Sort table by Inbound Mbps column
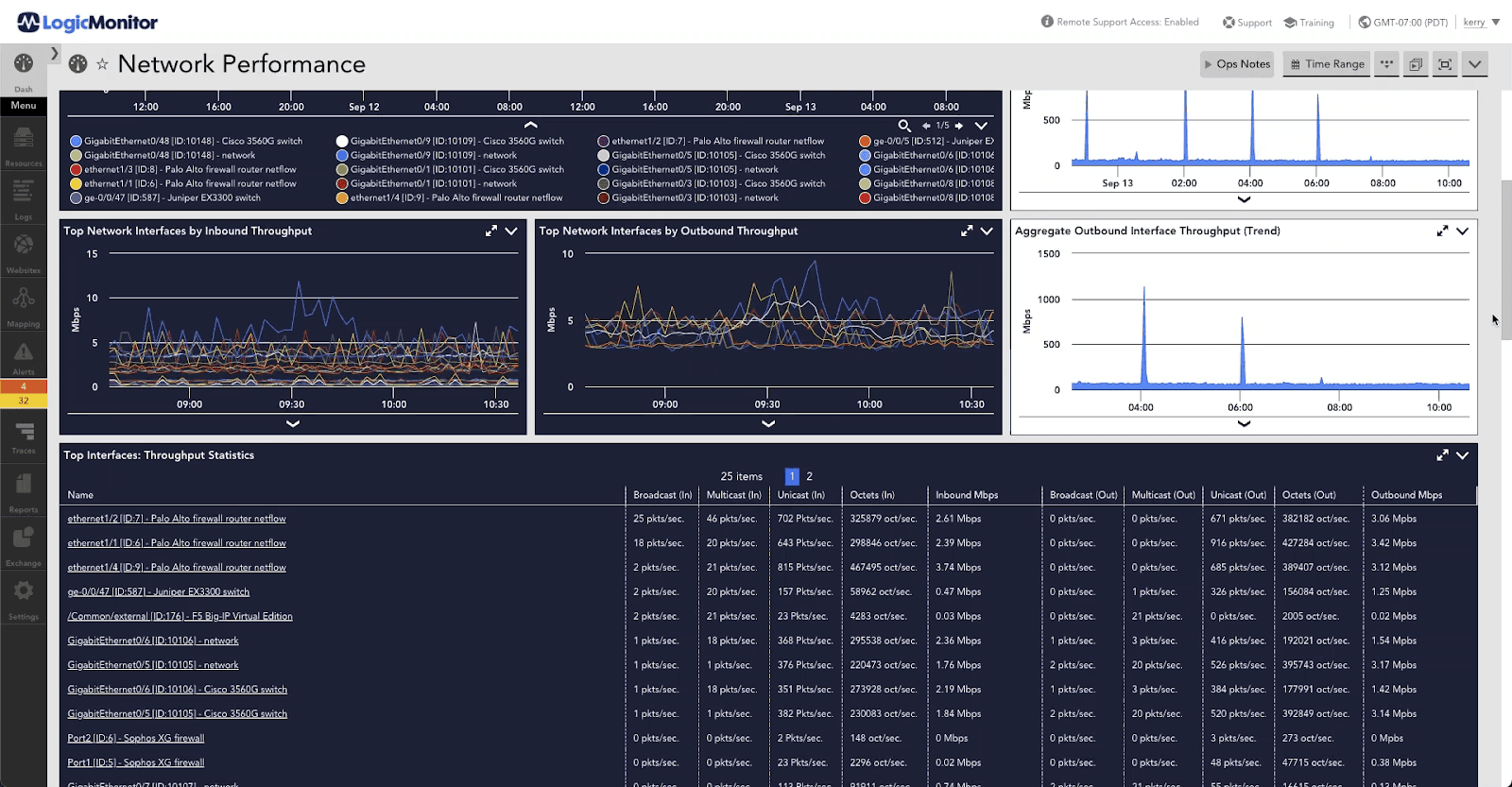The image size is (1512, 787). tap(967, 495)
